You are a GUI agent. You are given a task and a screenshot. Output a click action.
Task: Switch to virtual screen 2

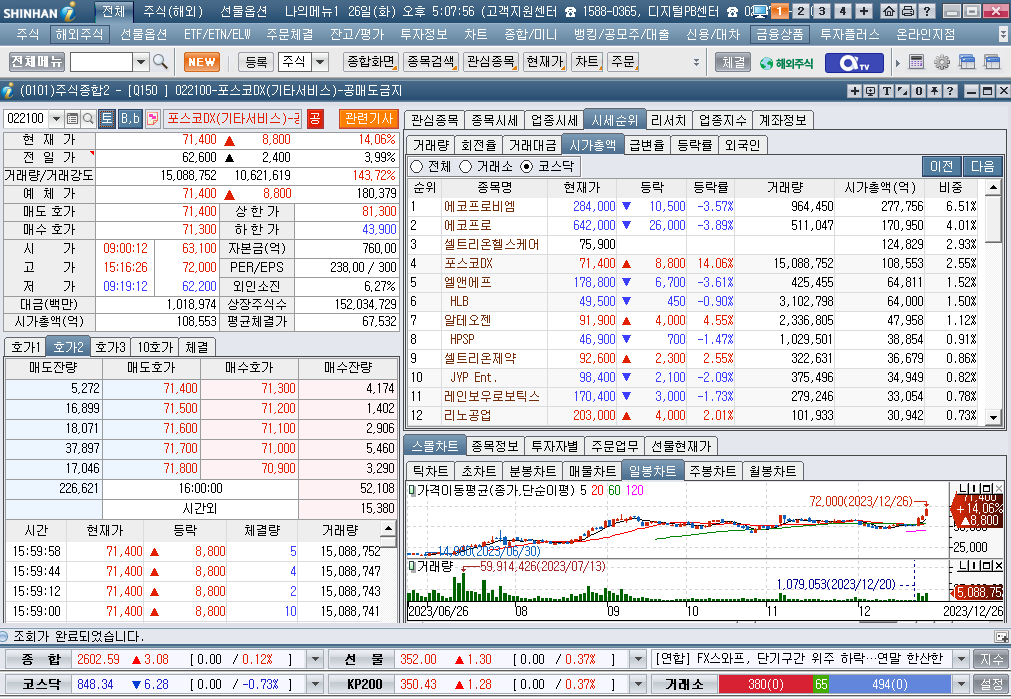pyautogui.click(x=801, y=11)
